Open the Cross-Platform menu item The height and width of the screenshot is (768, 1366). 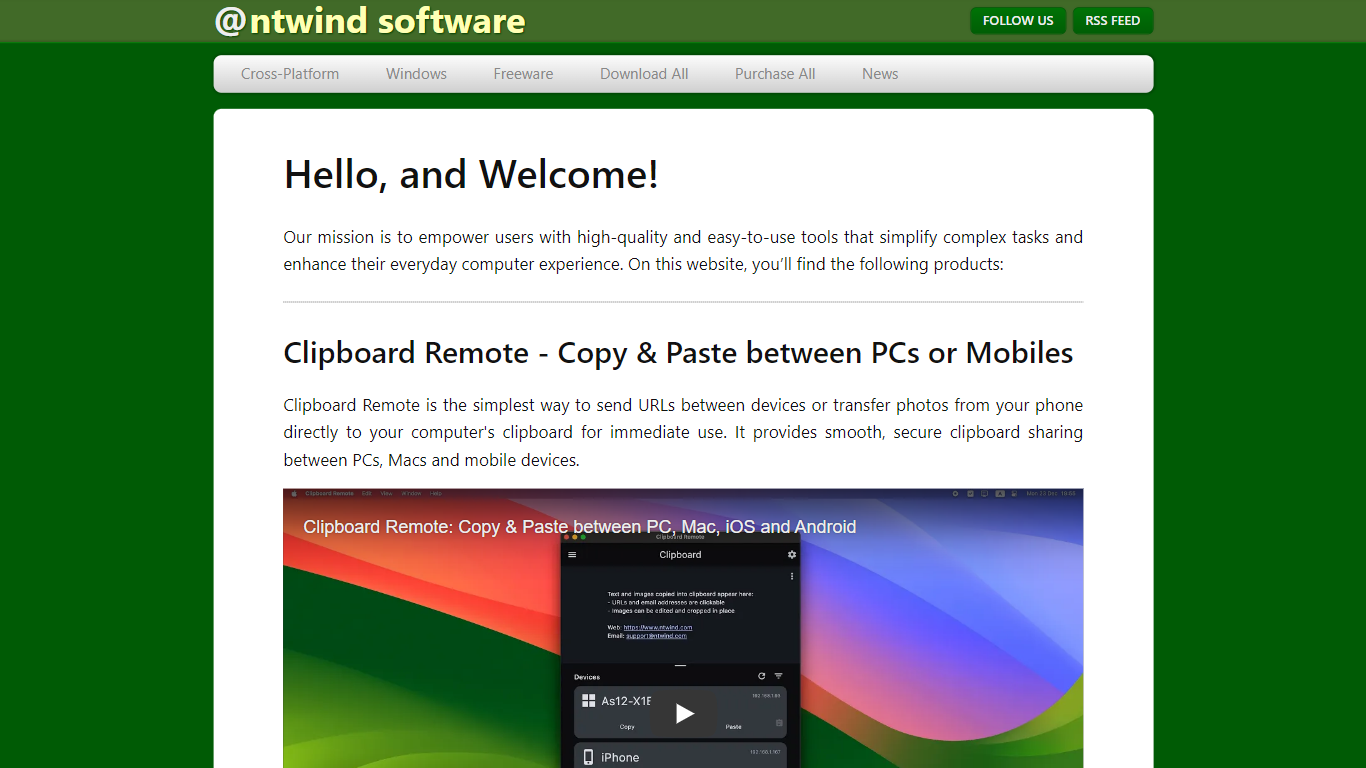click(290, 74)
